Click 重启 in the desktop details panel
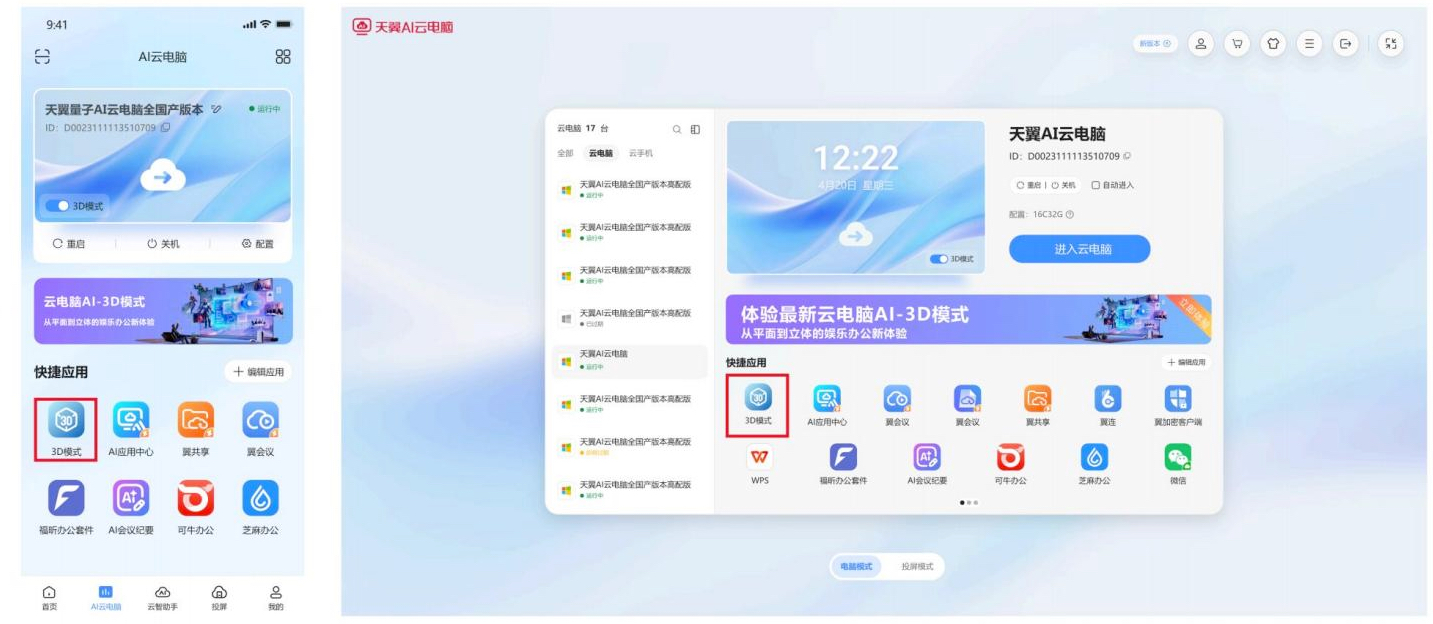The height and width of the screenshot is (624, 1433). click(1030, 185)
